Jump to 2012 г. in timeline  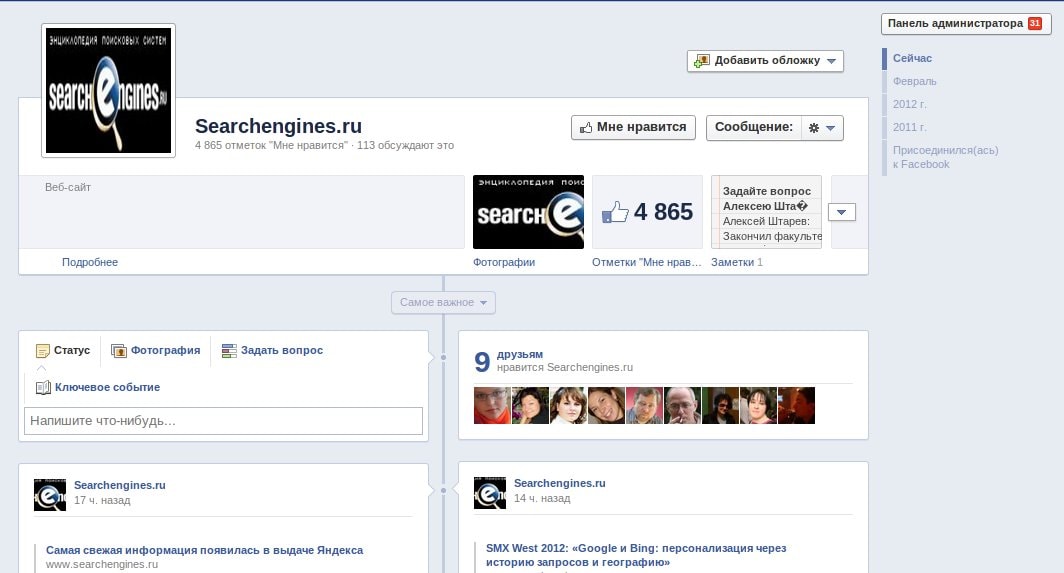tap(909, 105)
